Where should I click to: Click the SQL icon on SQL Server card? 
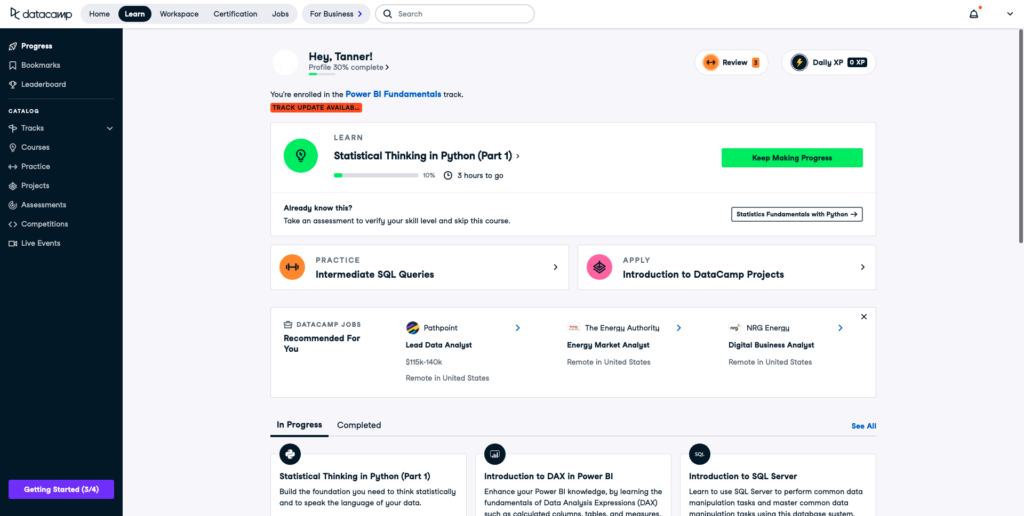(x=699, y=454)
